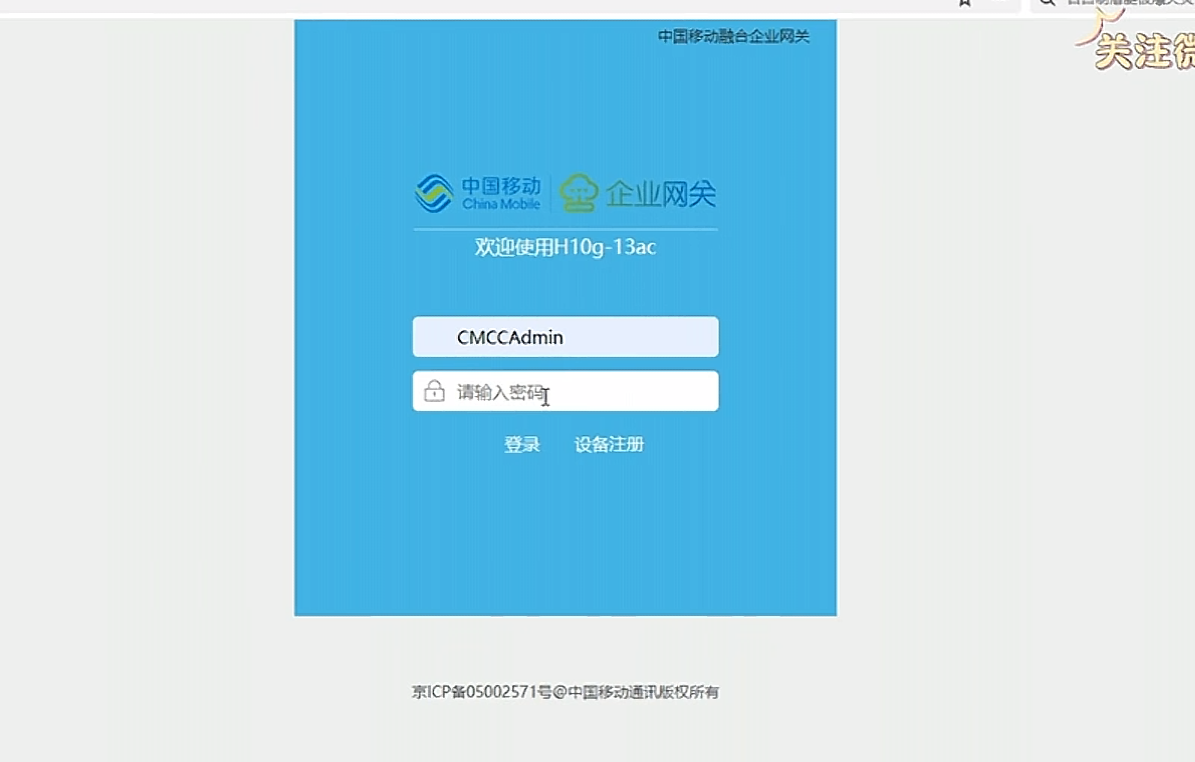Open the 设备注册 device registration link
The width and height of the screenshot is (1195, 762).
pyautogui.click(x=609, y=444)
